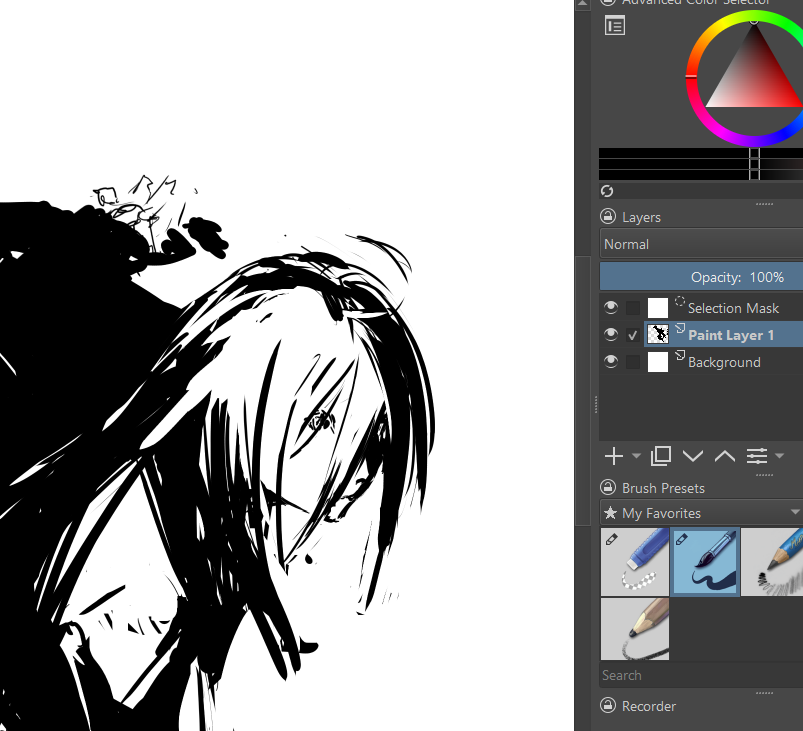The image size is (803, 731).
Task: Click the Layers docker title
Action: coord(641,217)
